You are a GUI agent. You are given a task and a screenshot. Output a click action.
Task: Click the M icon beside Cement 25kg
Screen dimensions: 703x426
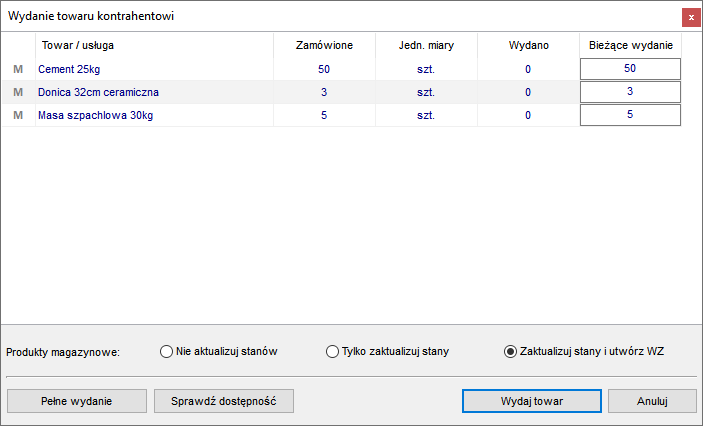[18, 69]
